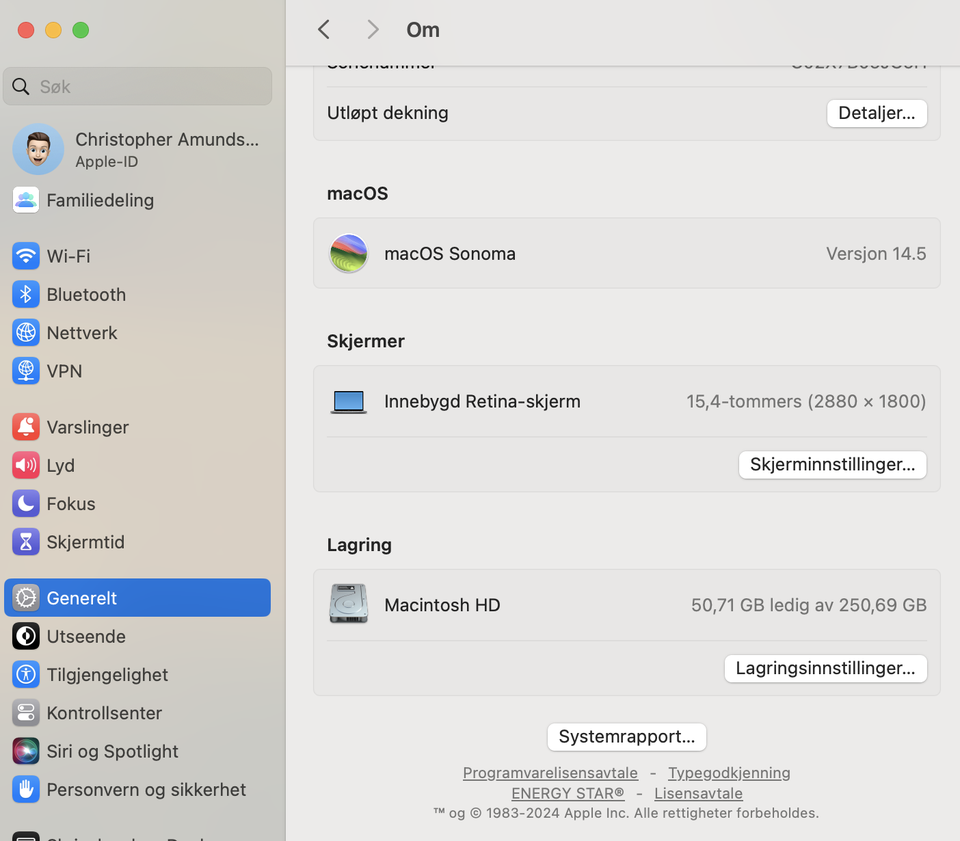Select Skjermtid label in sidebar
This screenshot has width=960, height=841.
(86, 542)
